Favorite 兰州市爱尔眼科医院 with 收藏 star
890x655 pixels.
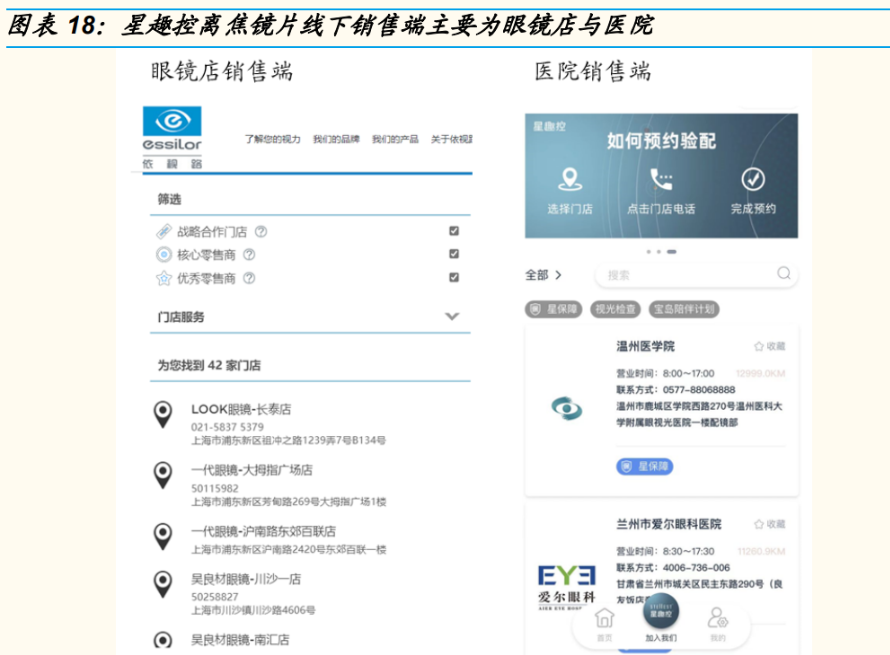pos(769,524)
